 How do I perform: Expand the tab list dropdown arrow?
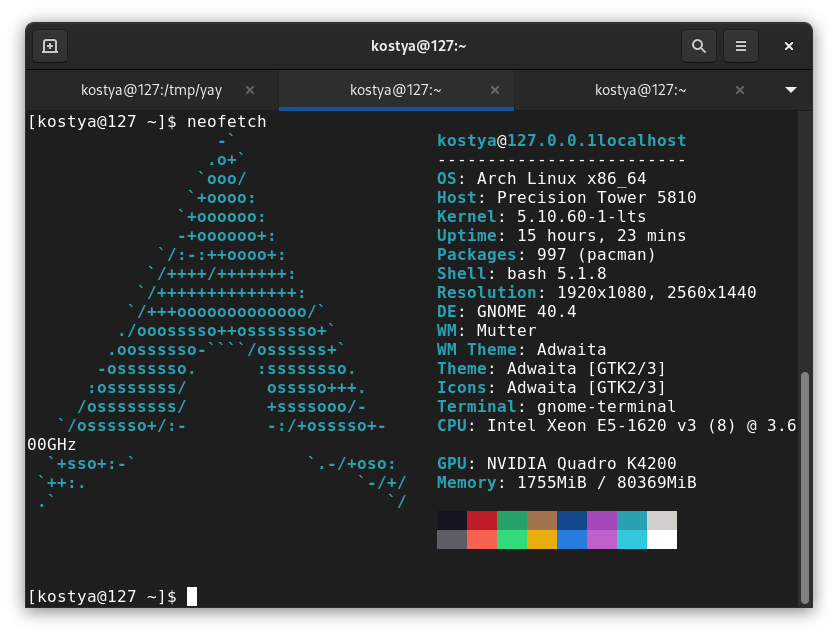[x=791, y=90]
